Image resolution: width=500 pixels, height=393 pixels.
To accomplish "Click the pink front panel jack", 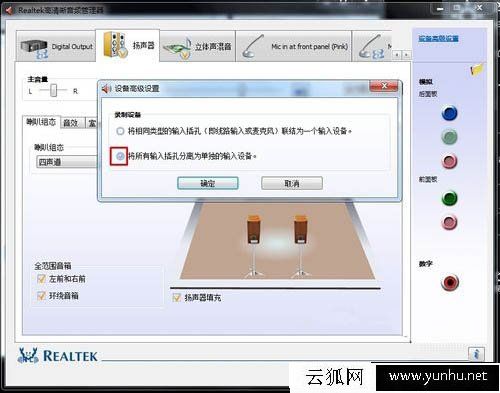I will click(x=449, y=222).
